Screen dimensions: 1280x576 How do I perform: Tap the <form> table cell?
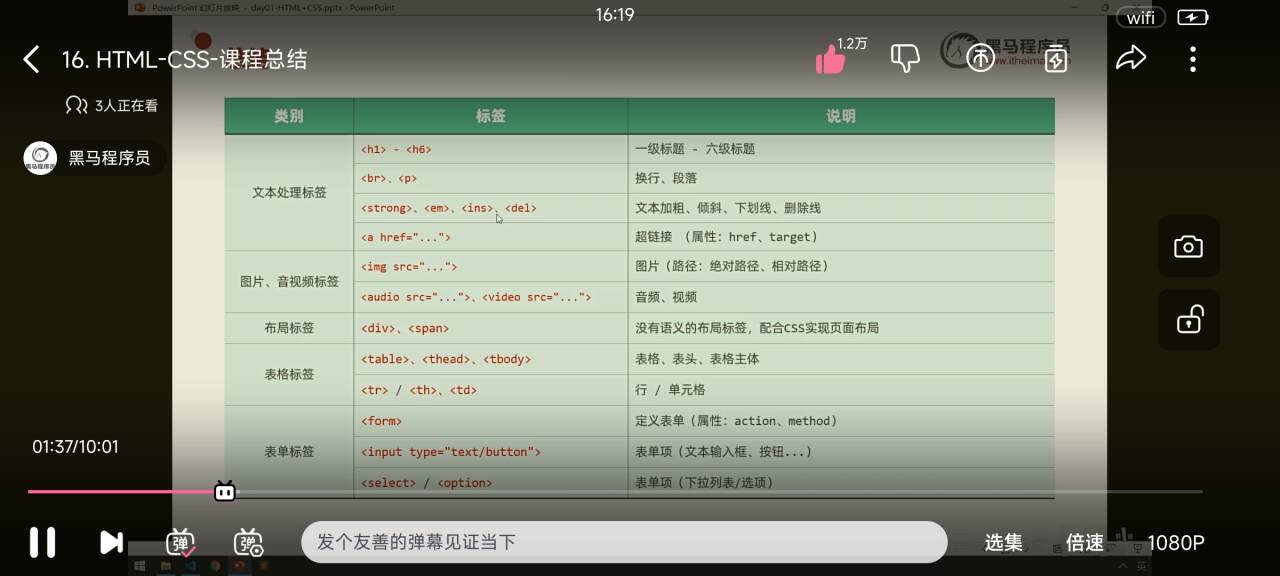[490, 421]
